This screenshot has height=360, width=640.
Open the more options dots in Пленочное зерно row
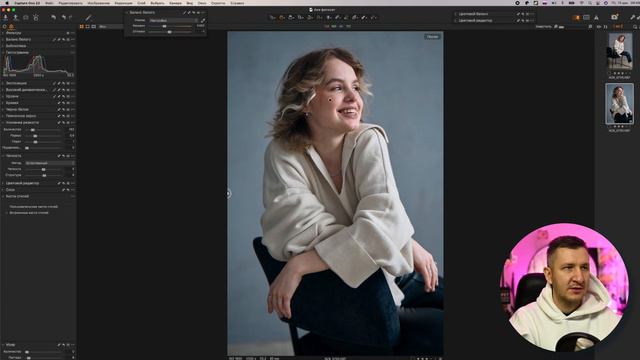click(x=73, y=116)
